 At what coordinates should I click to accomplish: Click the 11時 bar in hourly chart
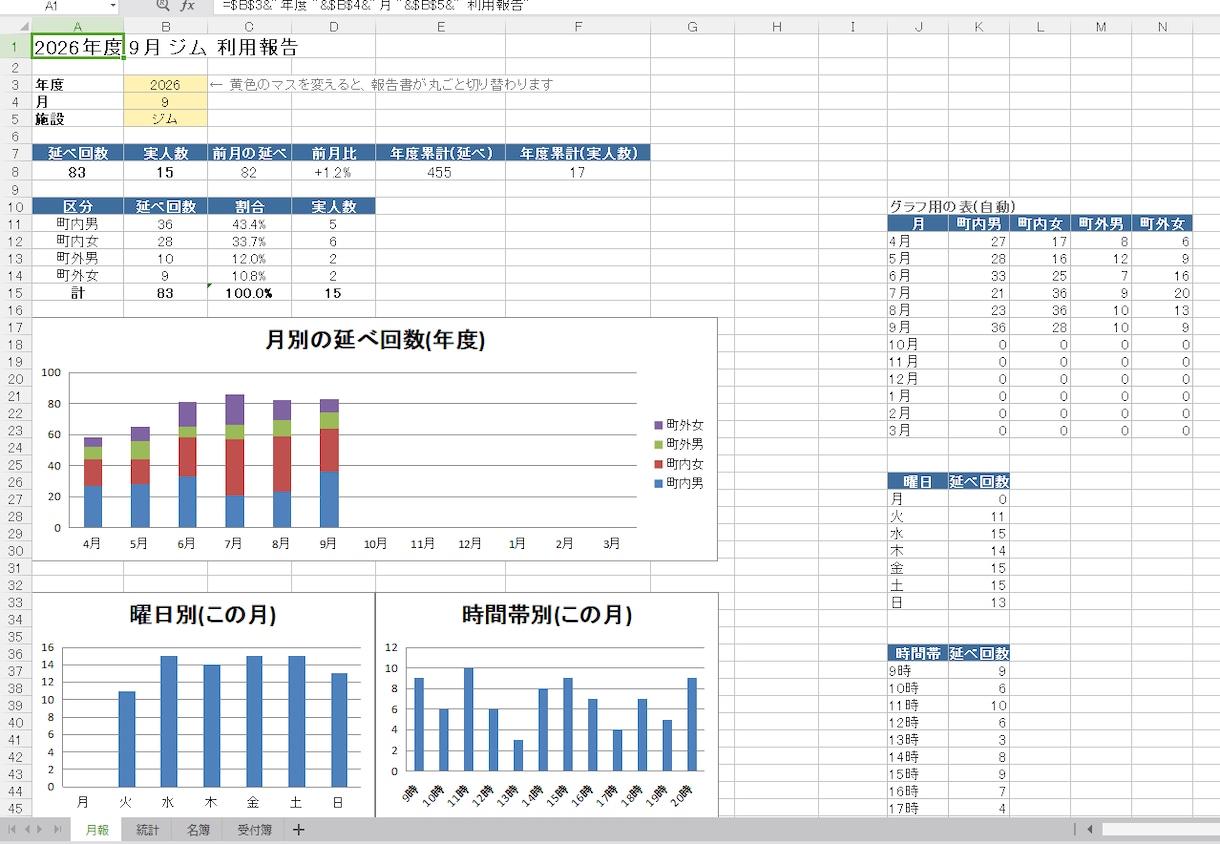(468, 719)
